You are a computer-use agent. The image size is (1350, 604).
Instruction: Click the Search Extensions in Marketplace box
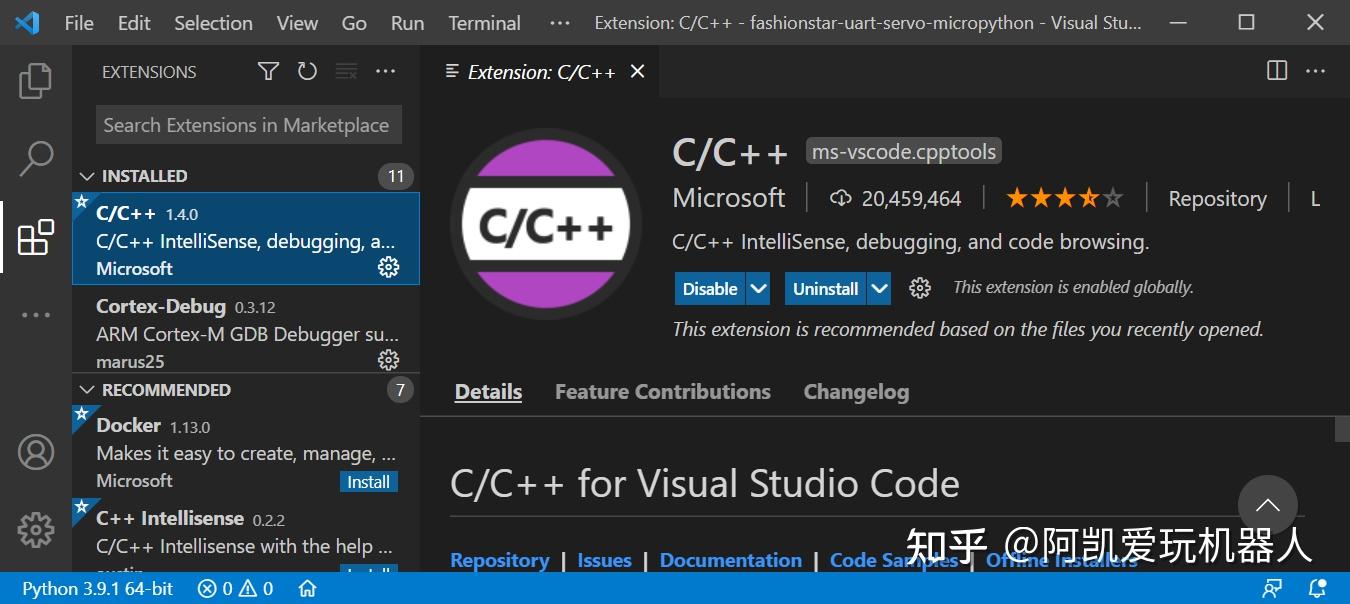247,124
